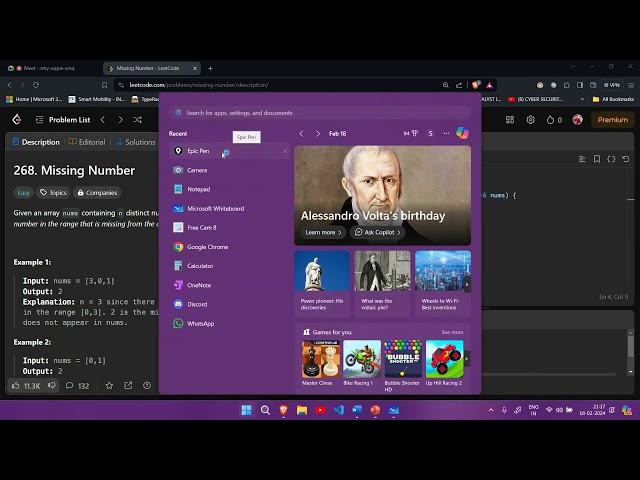Click Learn more on Volta's birthday
Screen dimensions: 640x480
click(323, 232)
